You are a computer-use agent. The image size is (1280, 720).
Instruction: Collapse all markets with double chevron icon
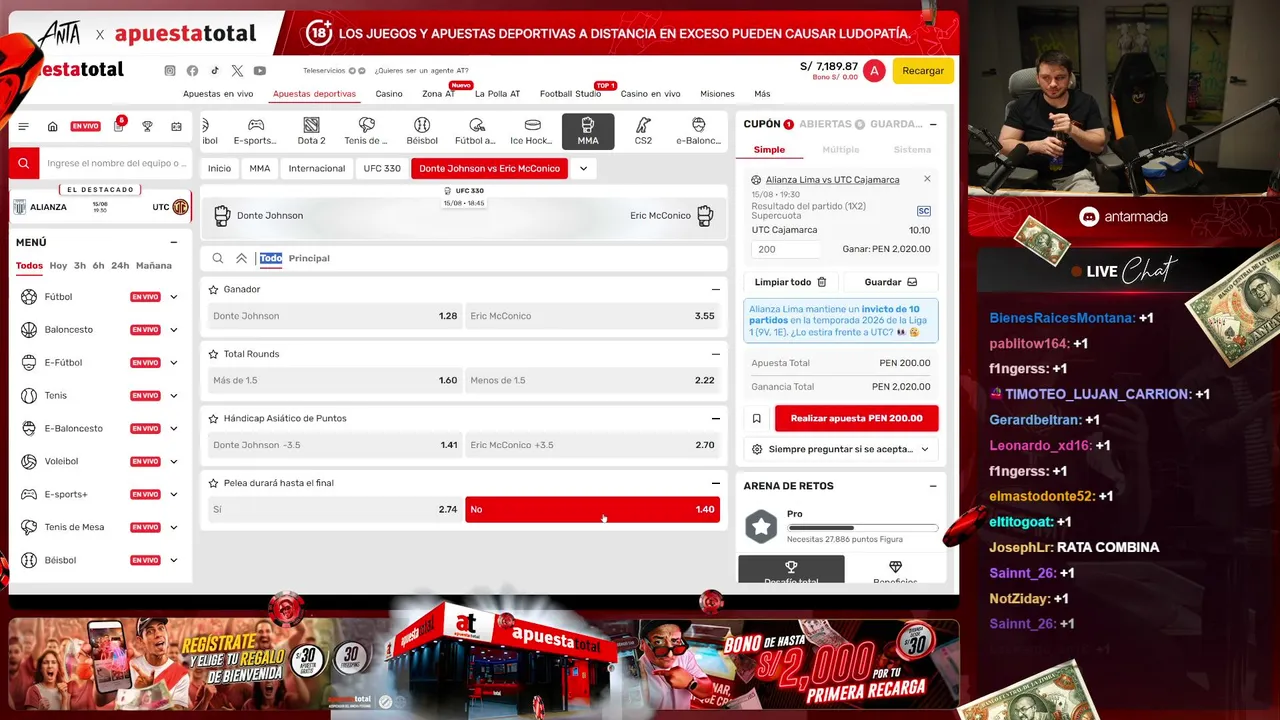[241, 258]
